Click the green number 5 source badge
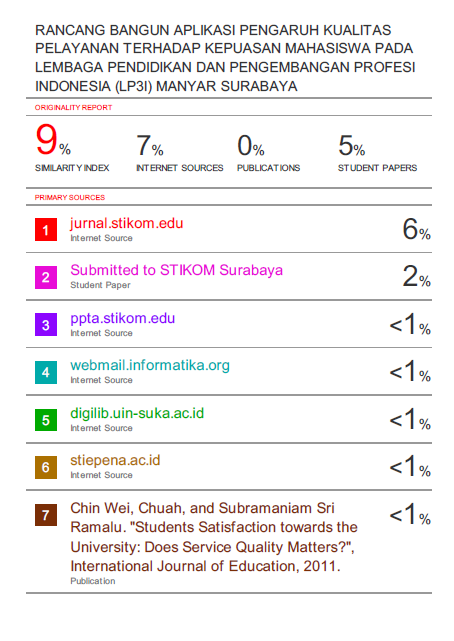Image resolution: width=454 pixels, height=641 pixels. point(46,420)
